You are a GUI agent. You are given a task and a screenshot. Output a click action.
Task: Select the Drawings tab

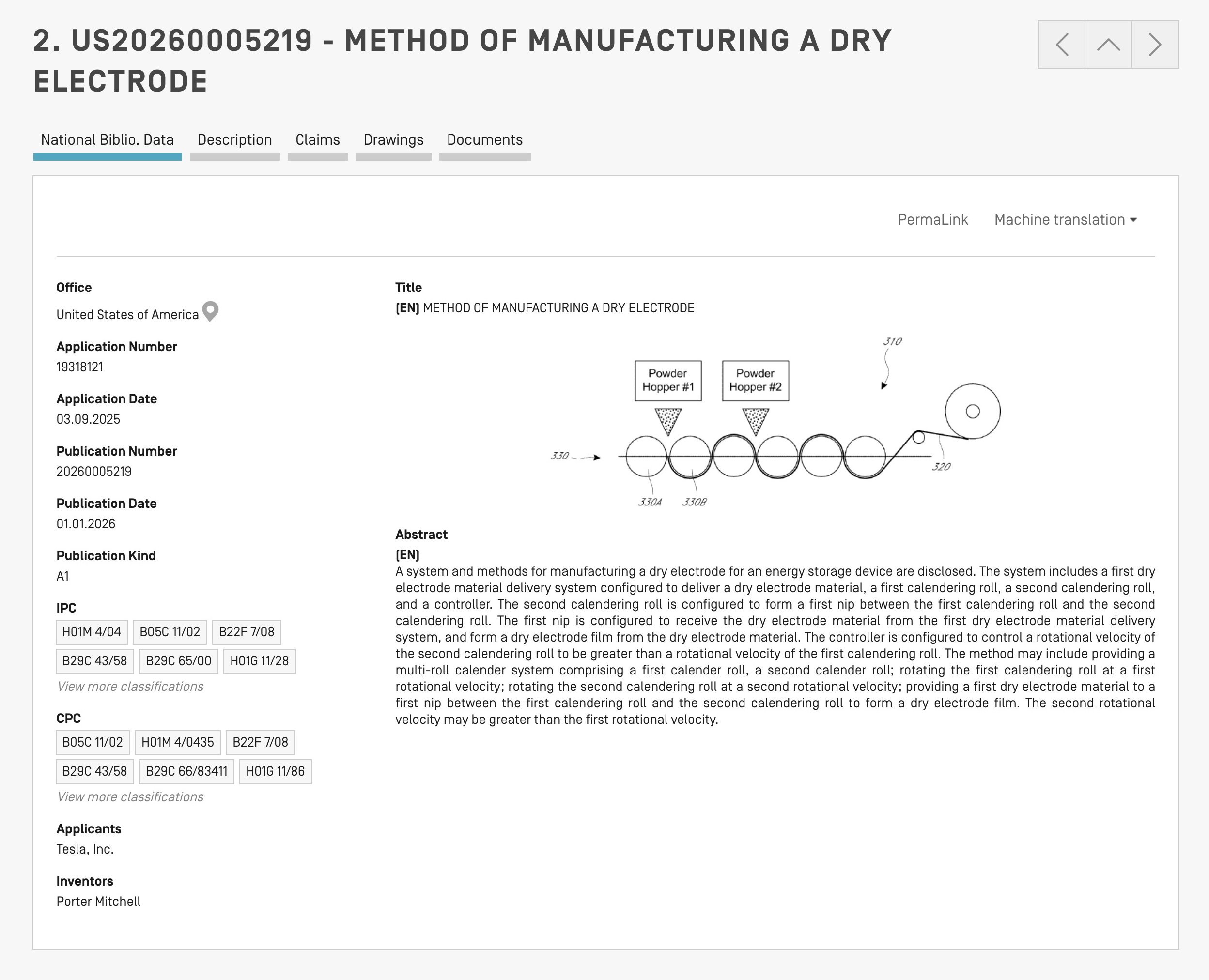[x=393, y=140]
